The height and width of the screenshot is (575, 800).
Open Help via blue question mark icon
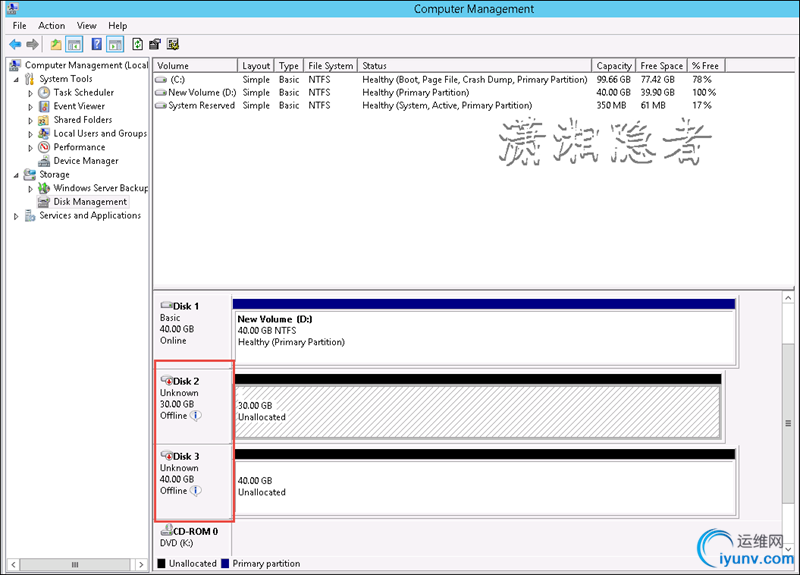coord(97,44)
